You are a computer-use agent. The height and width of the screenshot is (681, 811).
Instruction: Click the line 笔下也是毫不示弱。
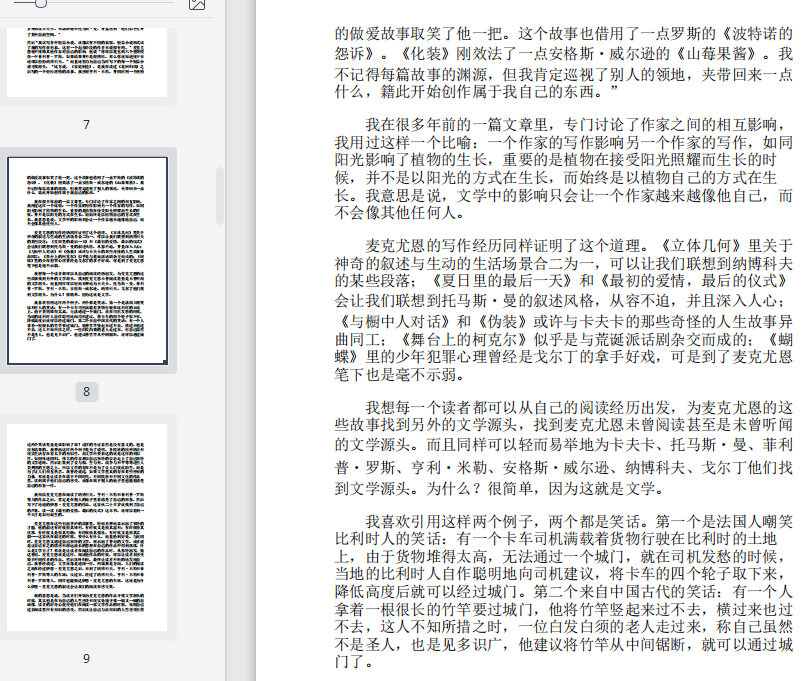399,374
